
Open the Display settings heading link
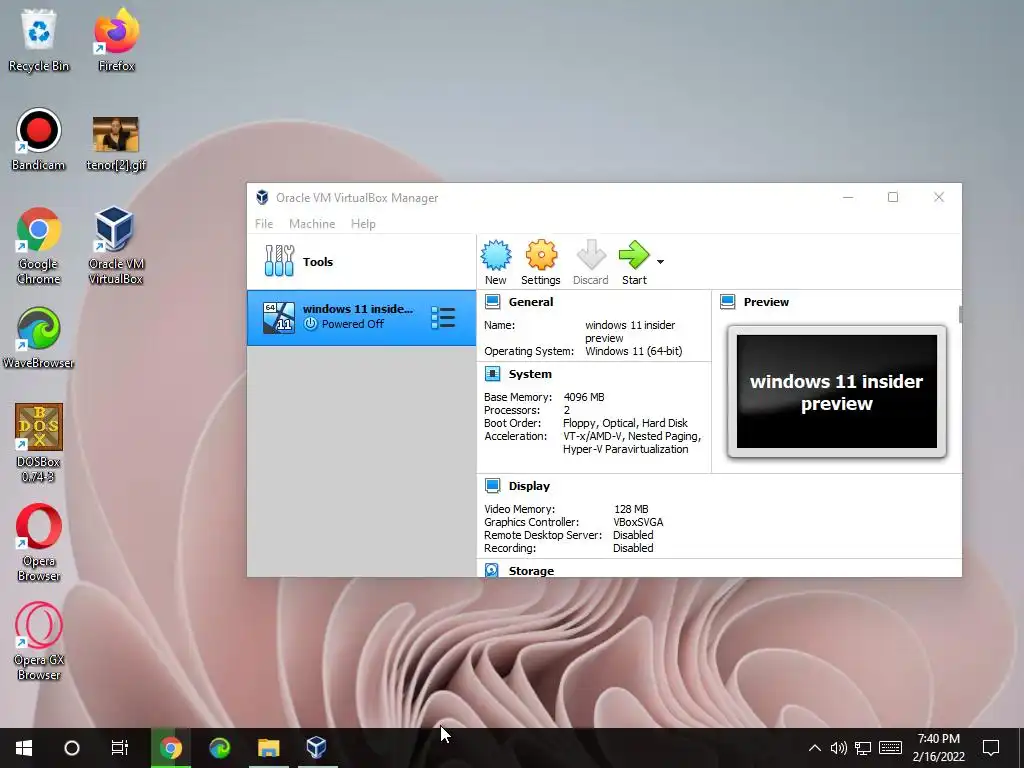pyautogui.click(x=529, y=486)
